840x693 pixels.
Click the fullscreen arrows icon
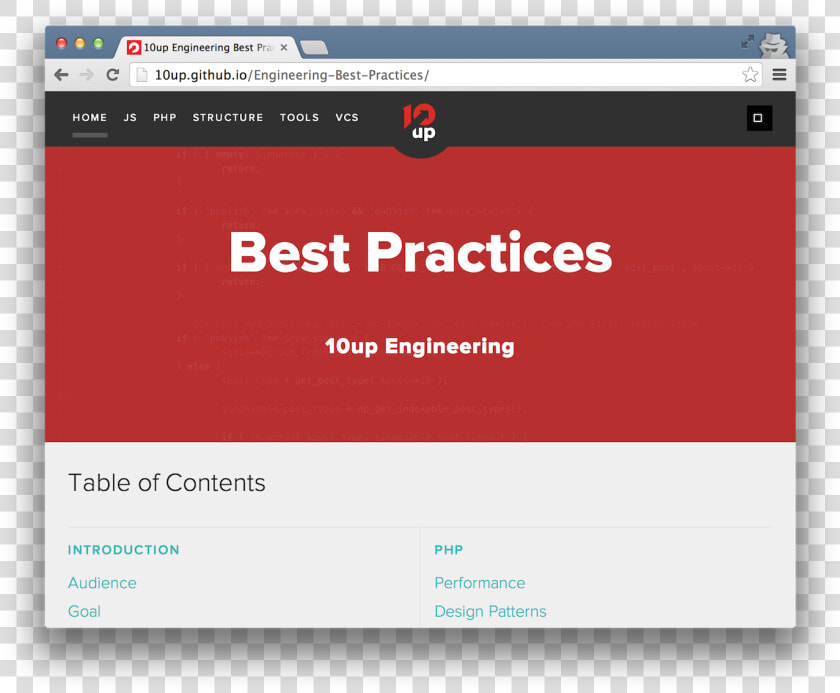[x=747, y=41]
